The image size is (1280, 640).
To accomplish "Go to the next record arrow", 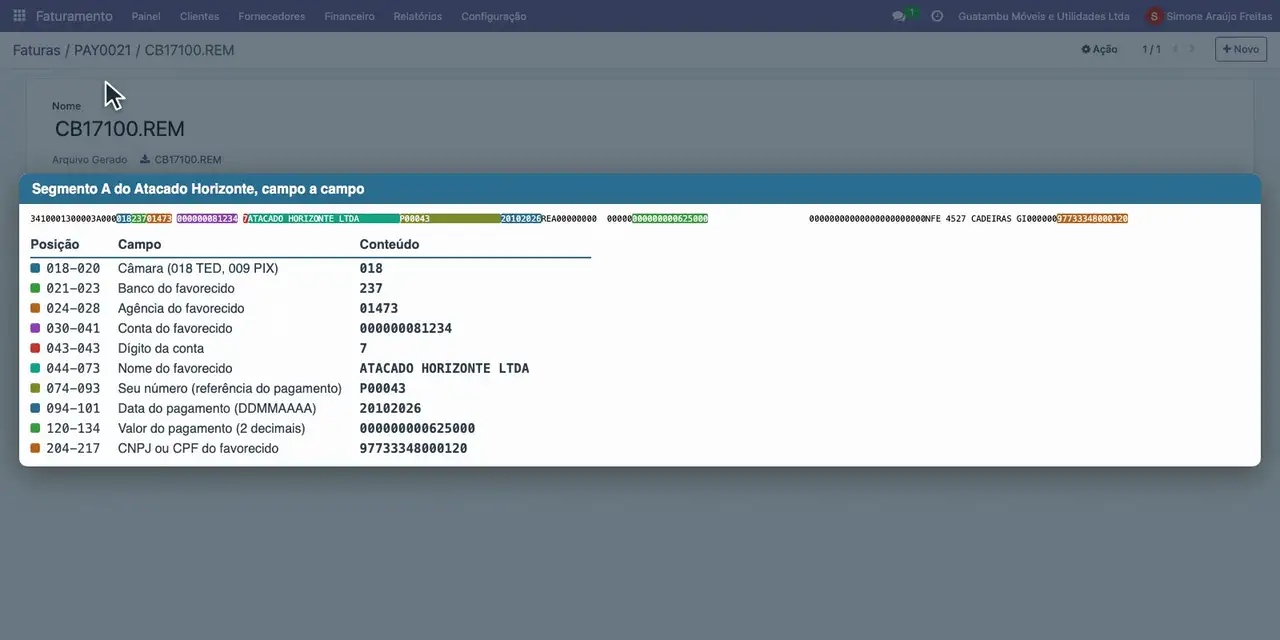I will point(1192,49).
